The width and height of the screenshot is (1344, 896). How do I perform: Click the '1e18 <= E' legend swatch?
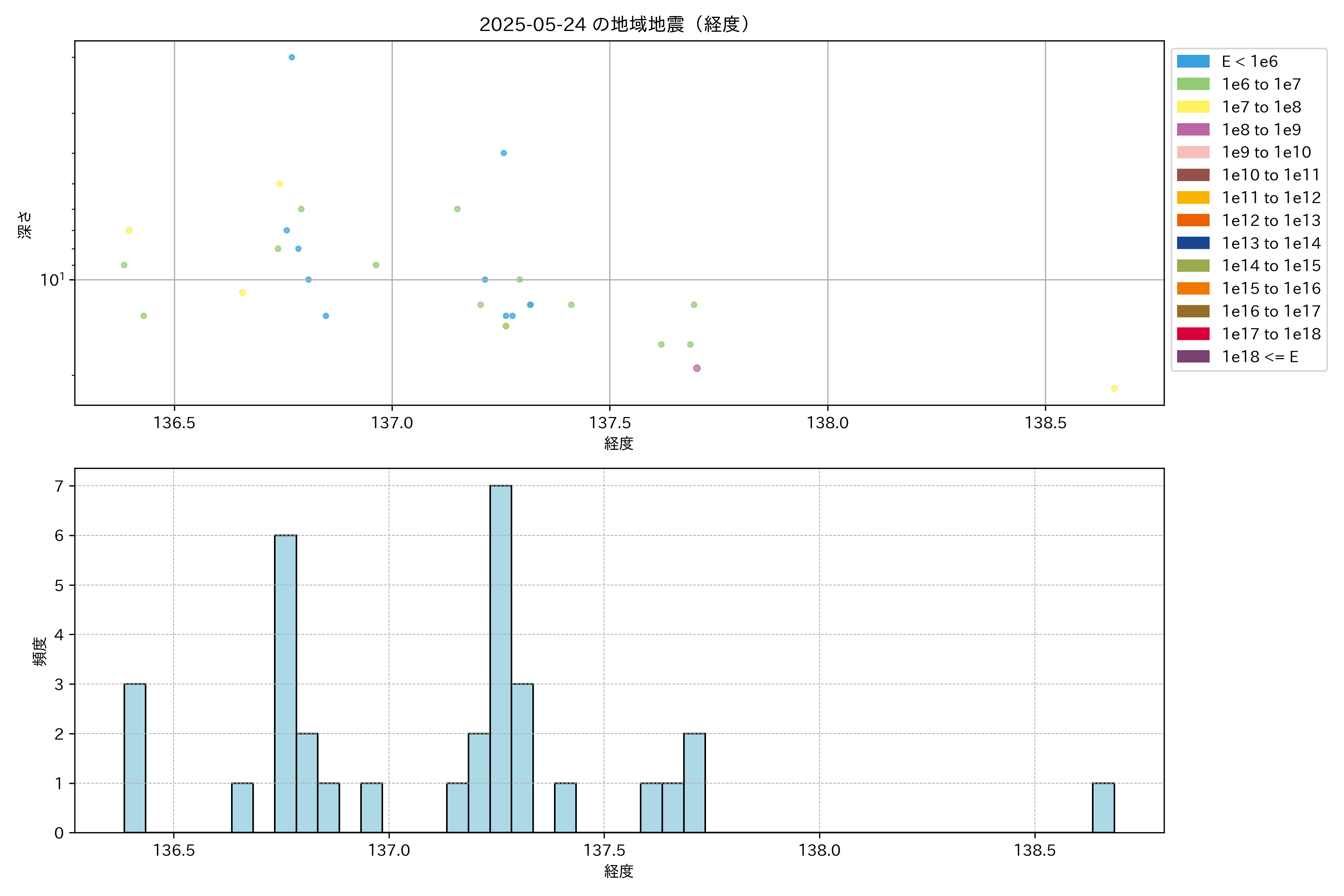(x=1193, y=357)
